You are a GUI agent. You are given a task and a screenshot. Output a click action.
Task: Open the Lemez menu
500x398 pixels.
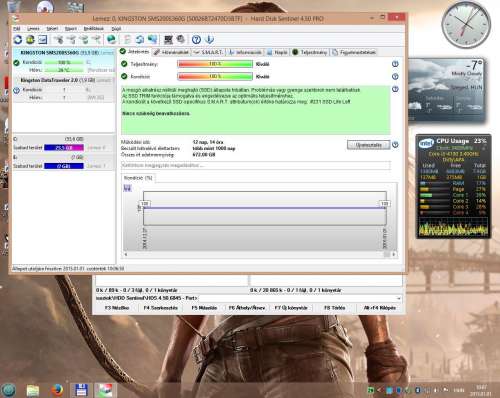(x=33, y=29)
